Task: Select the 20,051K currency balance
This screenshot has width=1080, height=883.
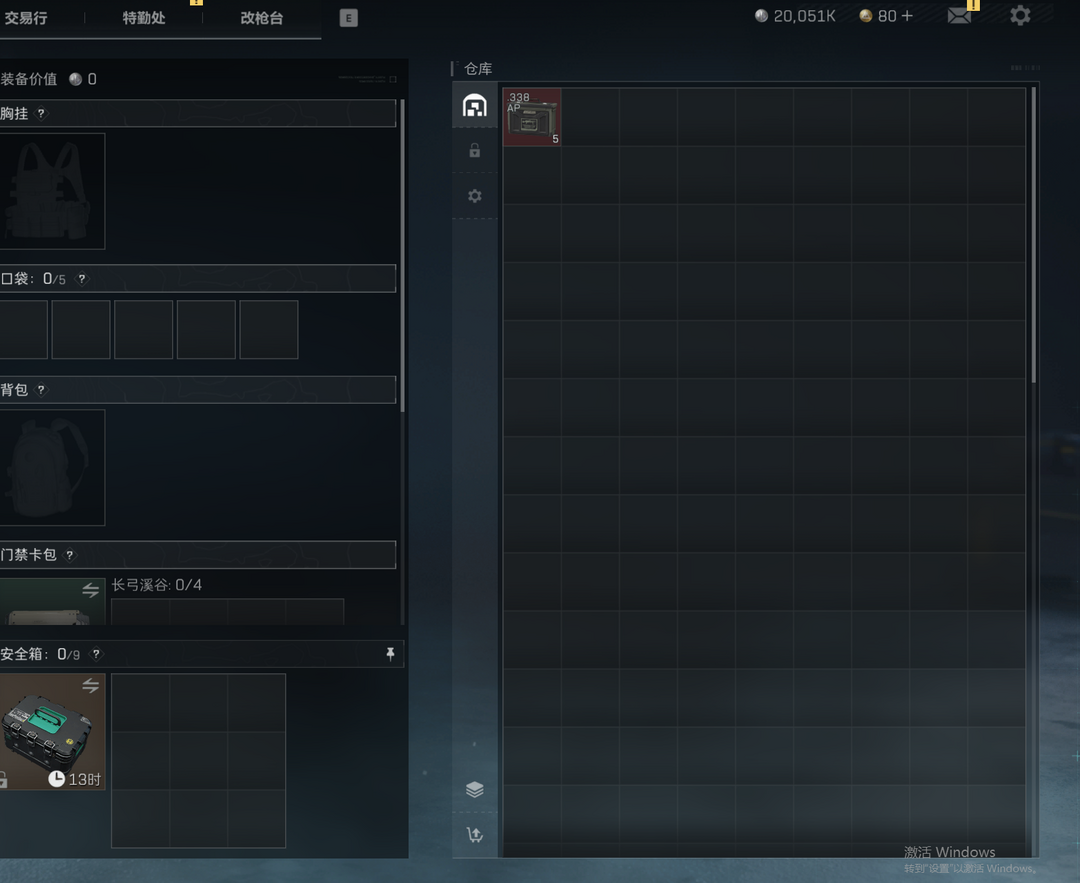Action: coord(796,16)
